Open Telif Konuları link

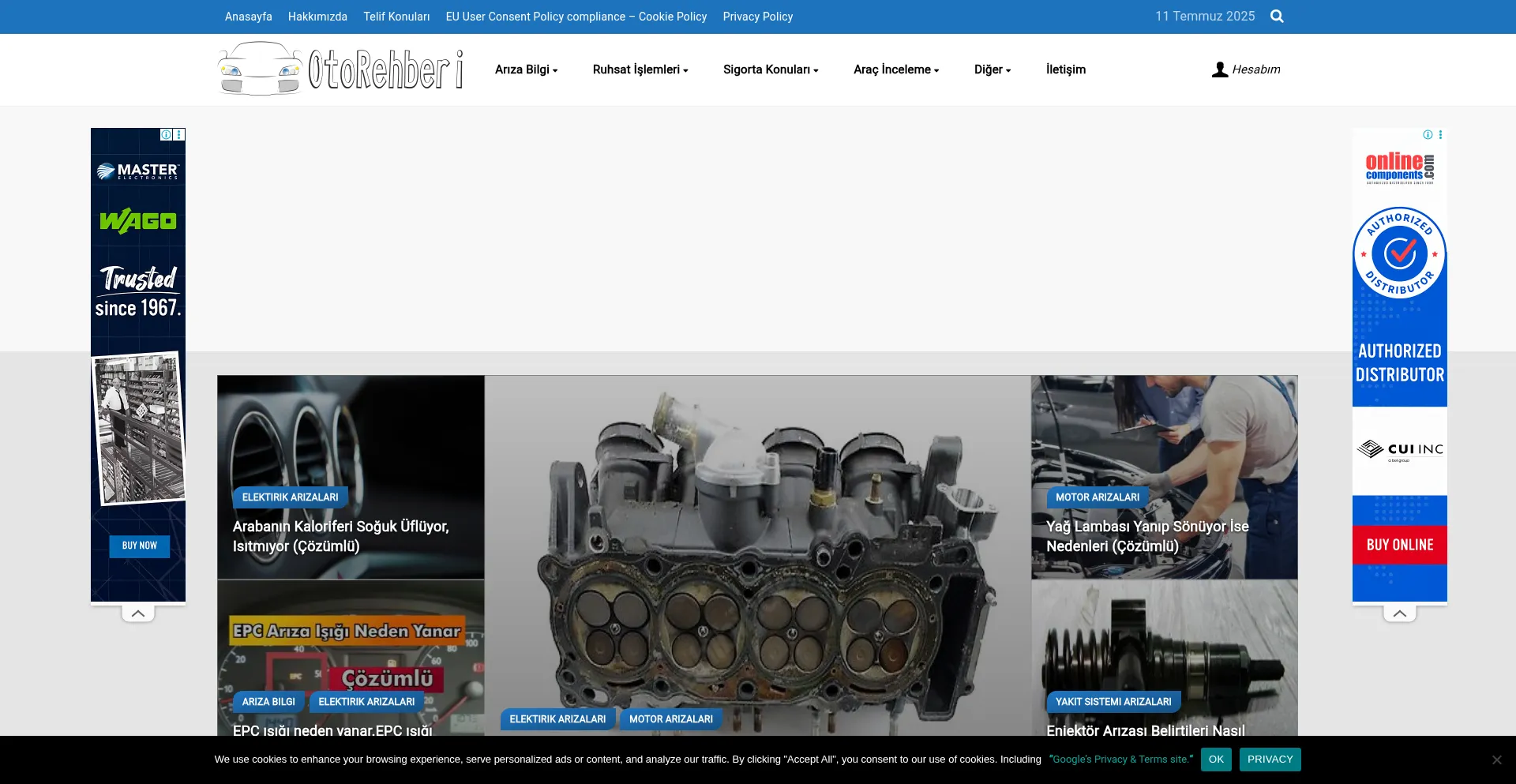[x=396, y=17]
